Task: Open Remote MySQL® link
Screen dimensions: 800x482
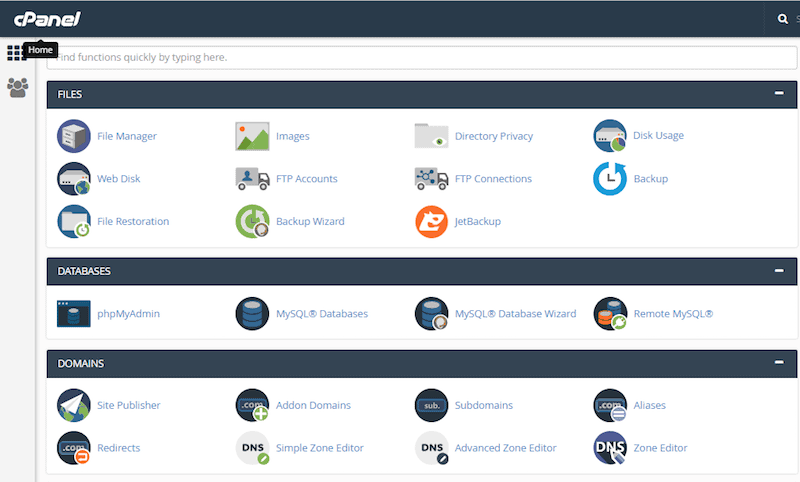Action: coord(673,314)
